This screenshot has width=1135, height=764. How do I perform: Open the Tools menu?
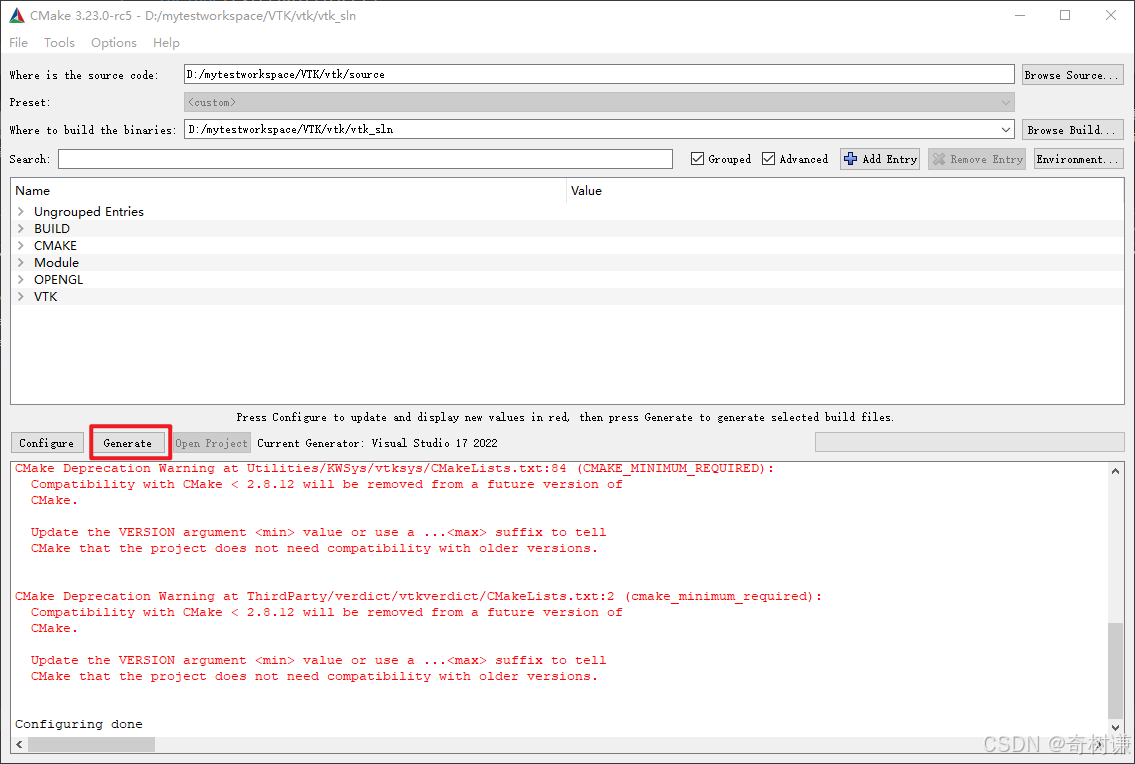(x=59, y=43)
